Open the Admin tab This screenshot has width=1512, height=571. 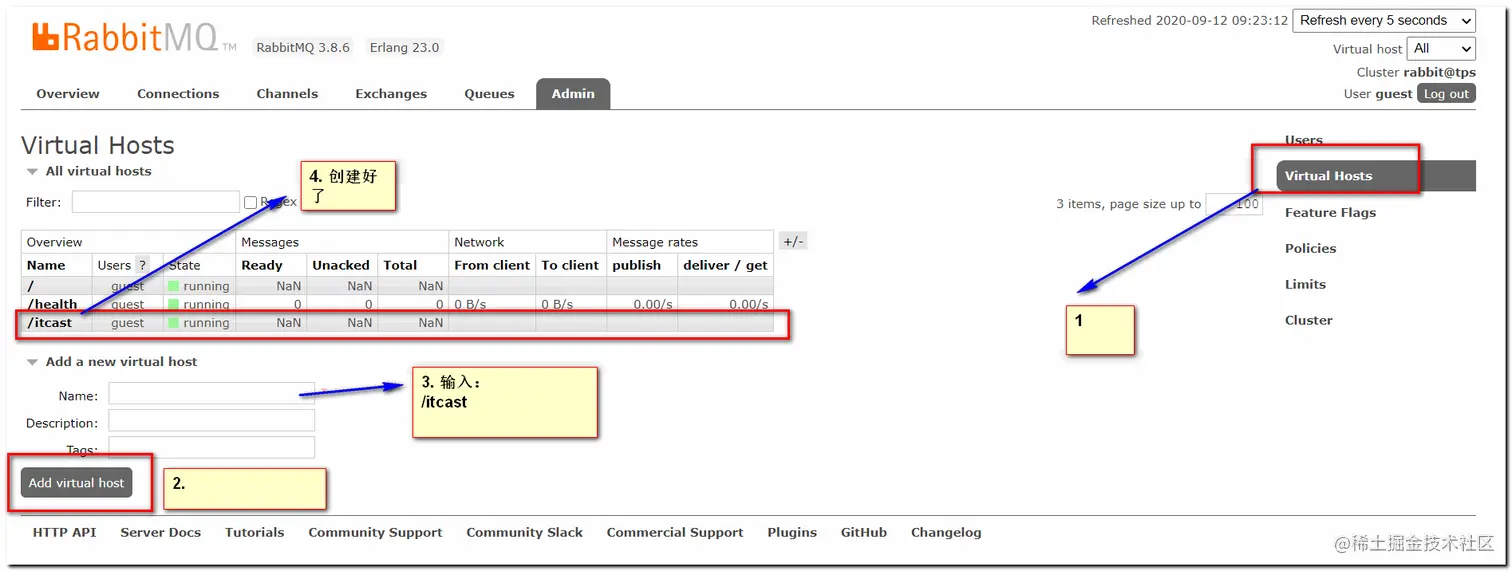coord(573,94)
